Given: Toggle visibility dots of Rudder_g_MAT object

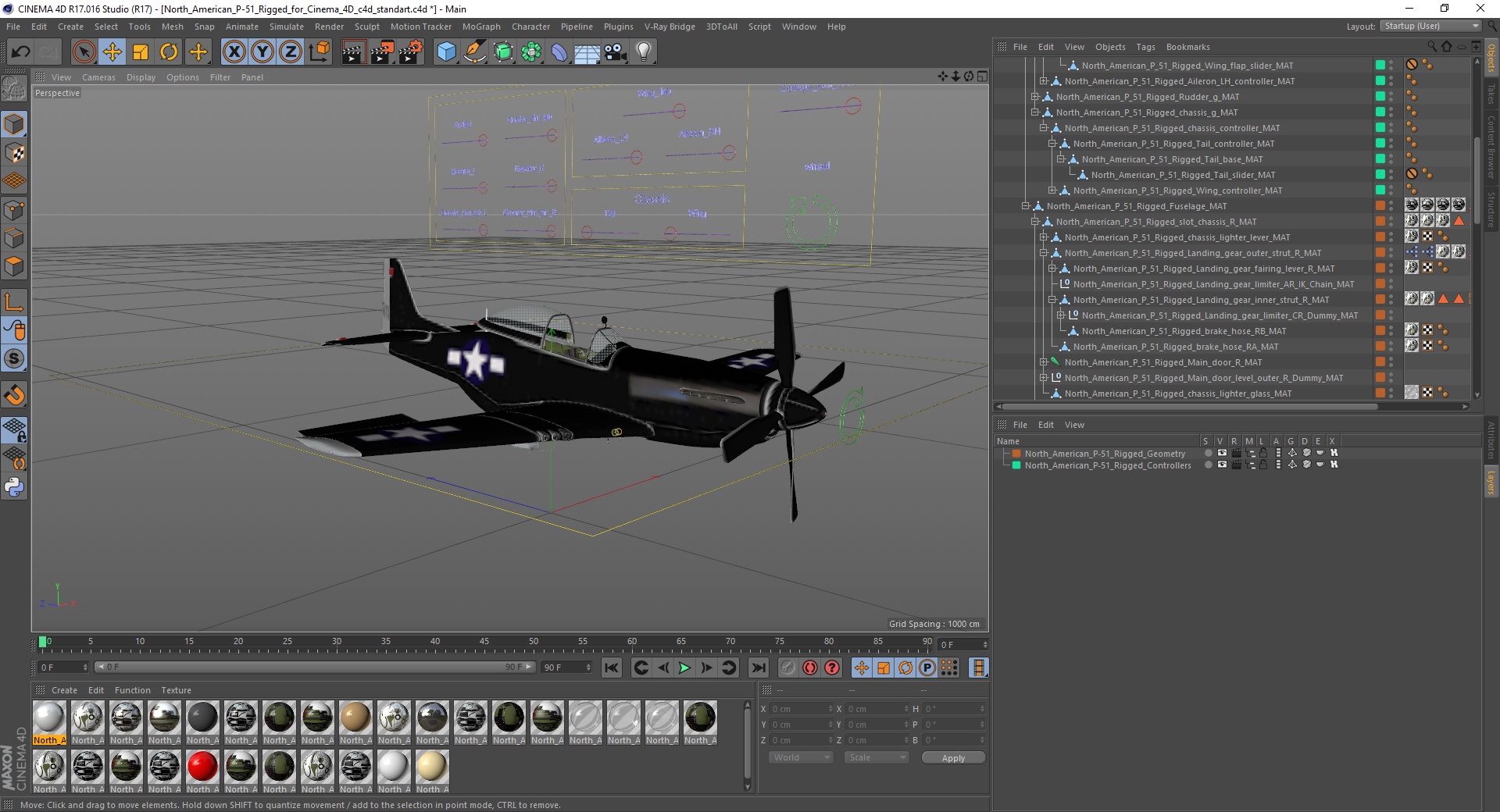Looking at the screenshot, I should 1391,97.
